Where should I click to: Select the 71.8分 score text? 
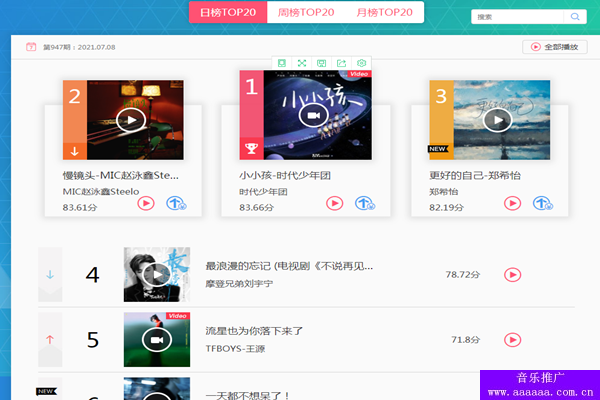point(465,340)
